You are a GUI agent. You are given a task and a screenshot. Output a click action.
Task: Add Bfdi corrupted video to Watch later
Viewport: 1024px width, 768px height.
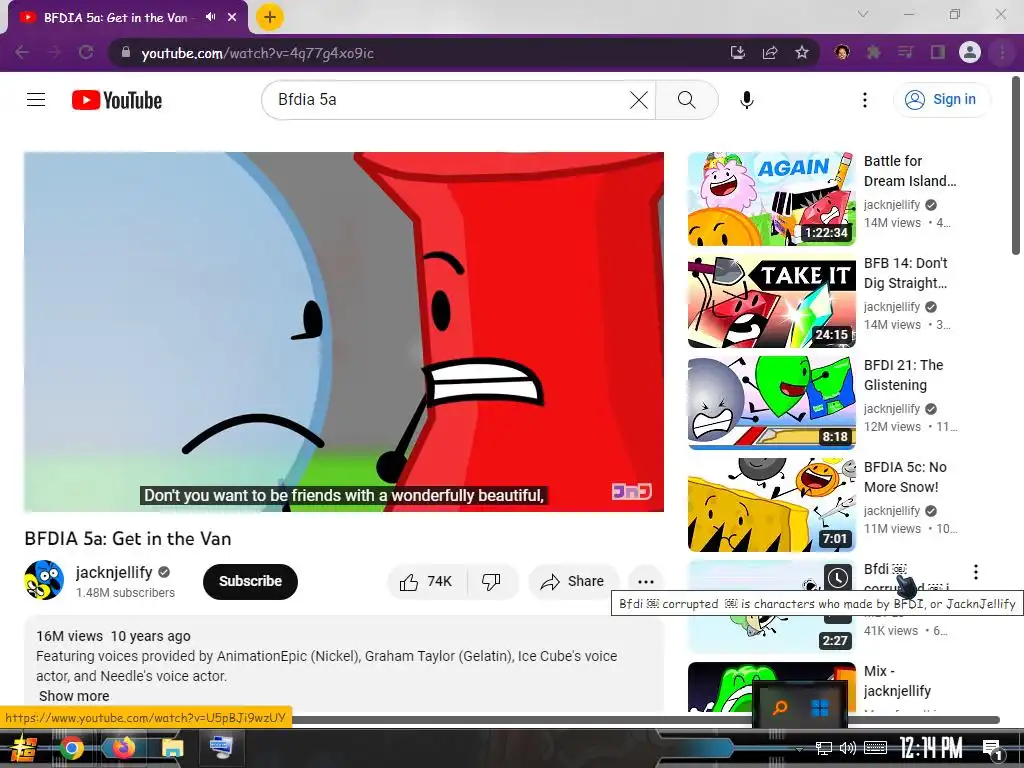[x=838, y=577]
